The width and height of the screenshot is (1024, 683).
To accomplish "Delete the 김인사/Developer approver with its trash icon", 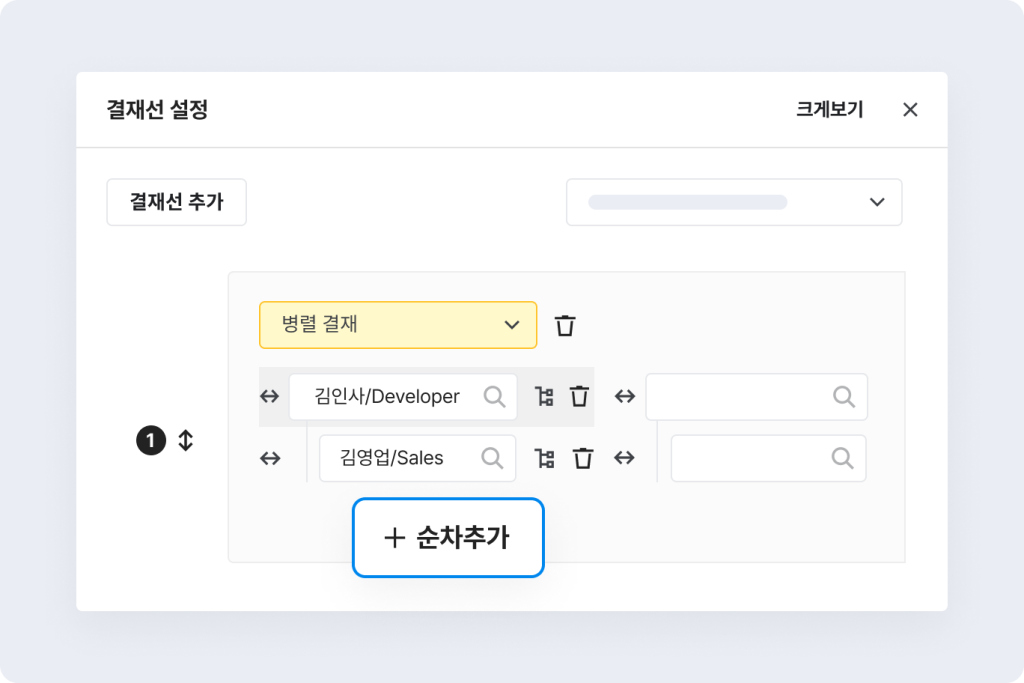I will point(579,397).
